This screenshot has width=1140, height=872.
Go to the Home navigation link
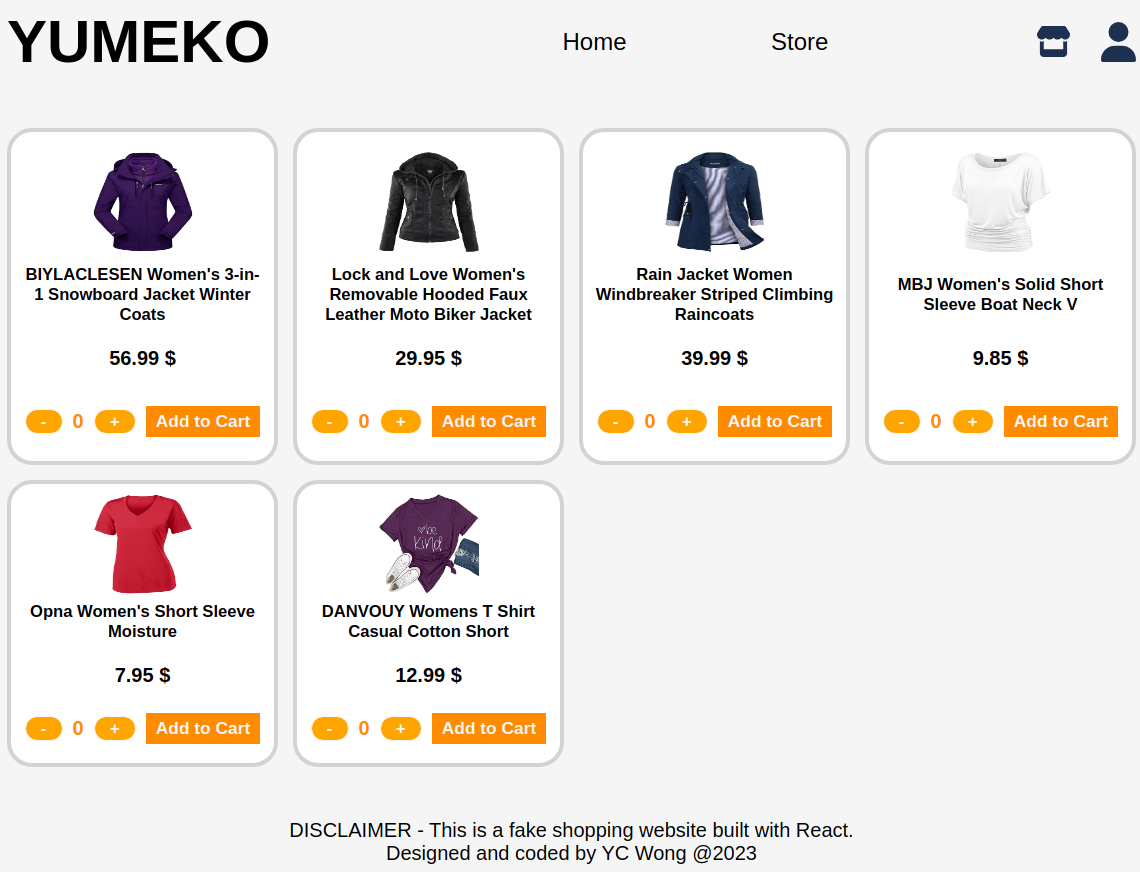[x=594, y=42]
